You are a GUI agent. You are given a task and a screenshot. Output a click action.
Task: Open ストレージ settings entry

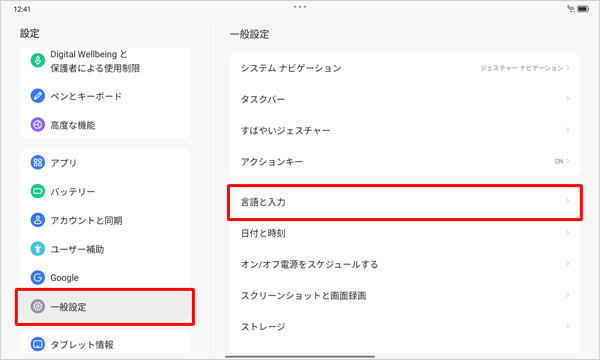point(405,326)
